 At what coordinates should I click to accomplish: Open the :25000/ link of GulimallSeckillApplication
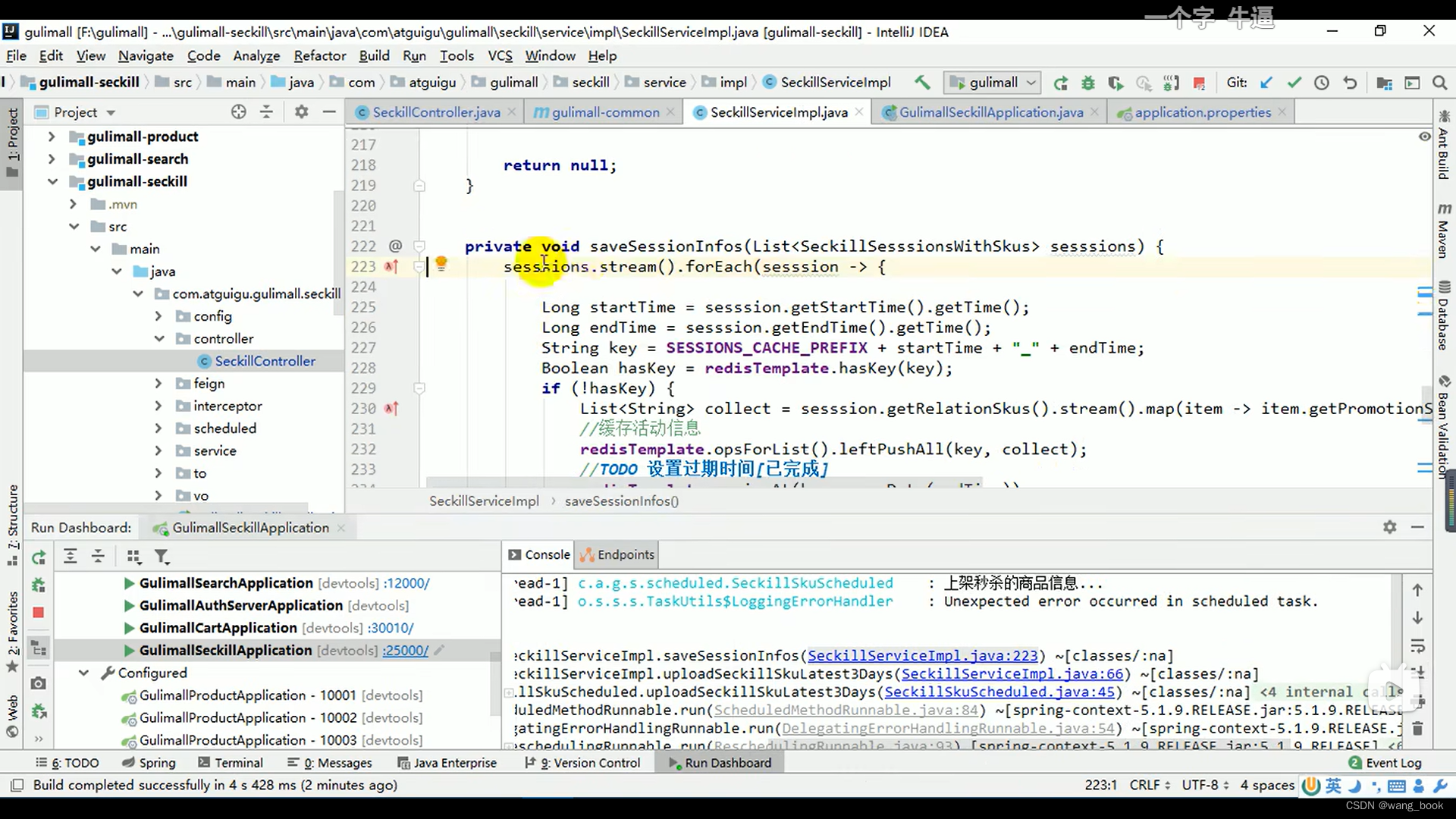pyautogui.click(x=406, y=651)
